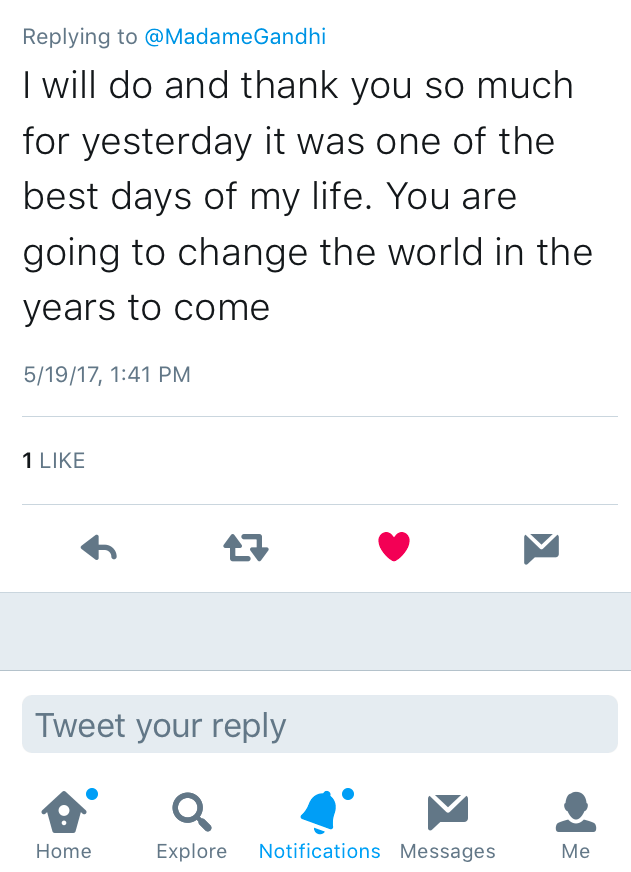The height and width of the screenshot is (872, 631).
Task: Go to the Messages tab label
Action: 447,852
